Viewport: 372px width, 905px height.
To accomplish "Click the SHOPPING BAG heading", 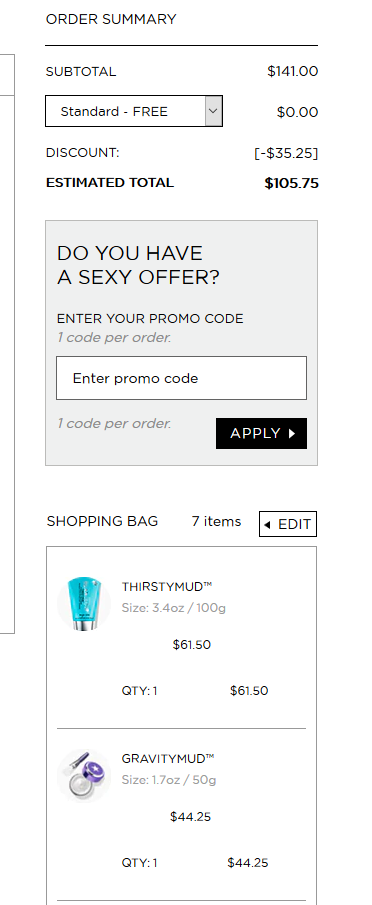I will pos(102,521).
